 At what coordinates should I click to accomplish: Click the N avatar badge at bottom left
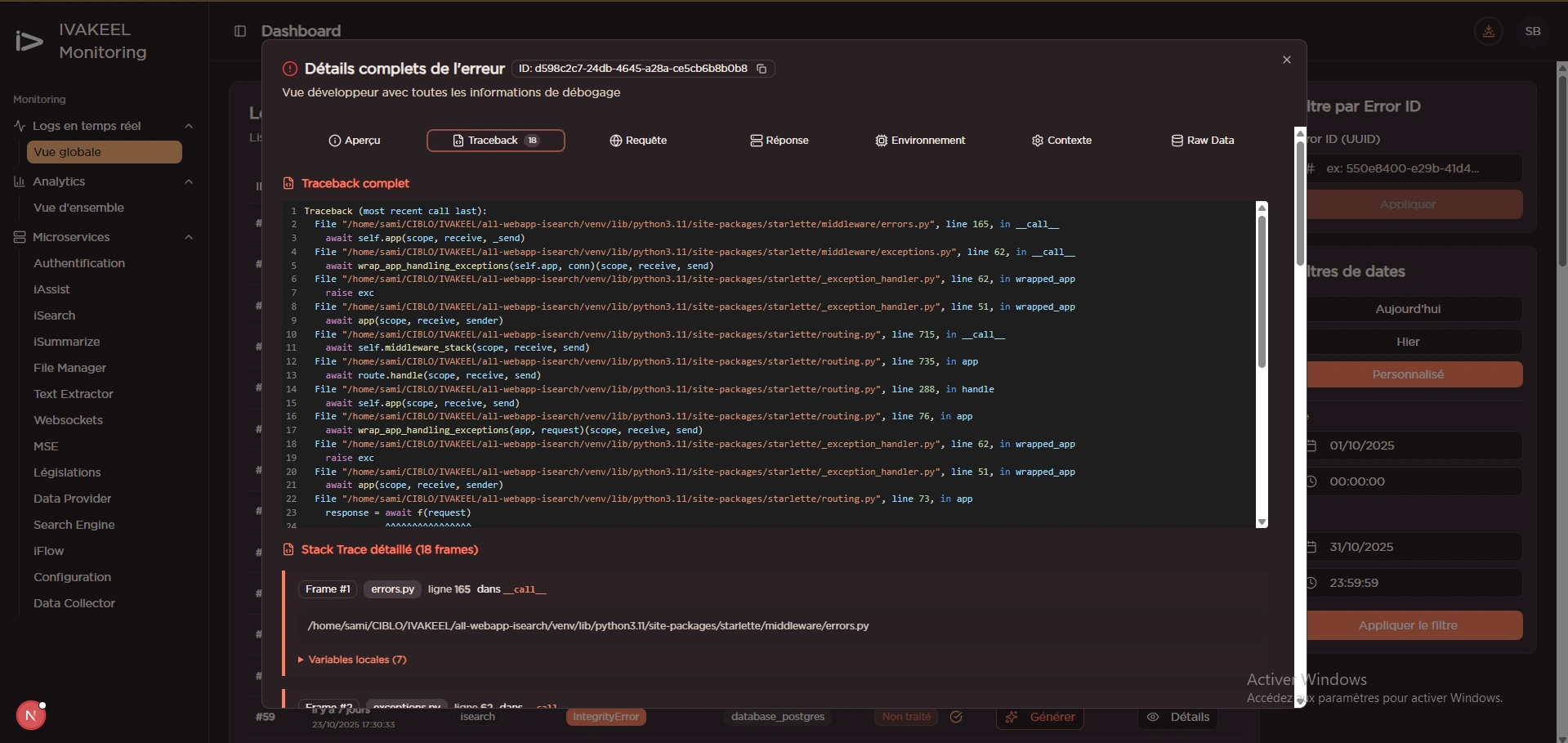(31, 716)
